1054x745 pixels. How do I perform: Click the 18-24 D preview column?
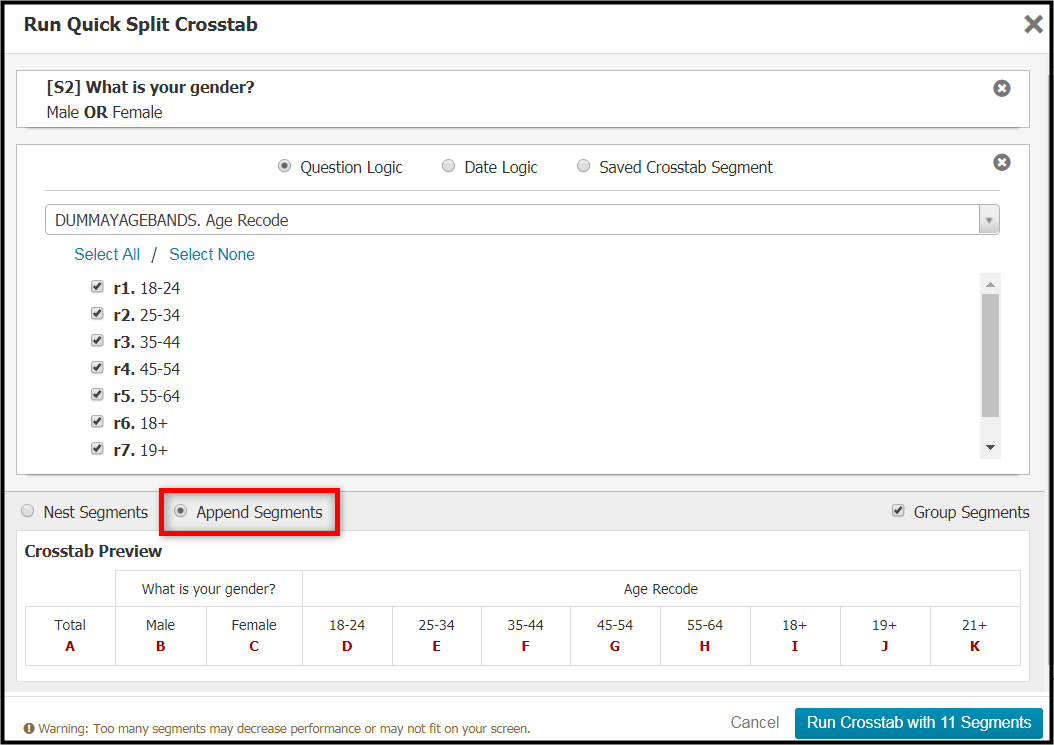tap(347, 635)
